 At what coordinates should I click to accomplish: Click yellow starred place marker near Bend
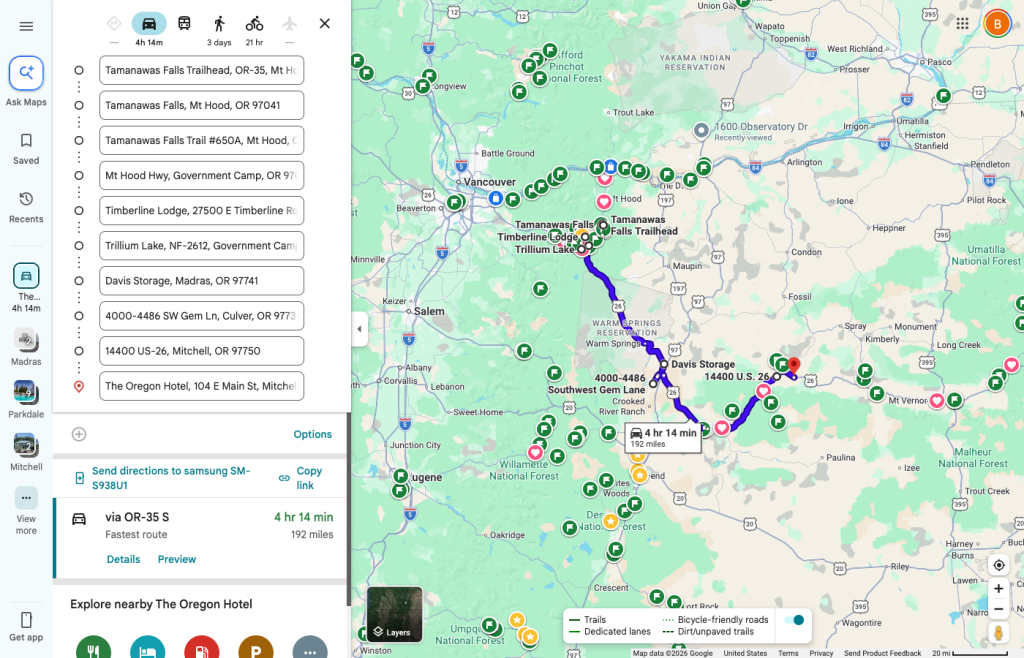[x=639, y=475]
